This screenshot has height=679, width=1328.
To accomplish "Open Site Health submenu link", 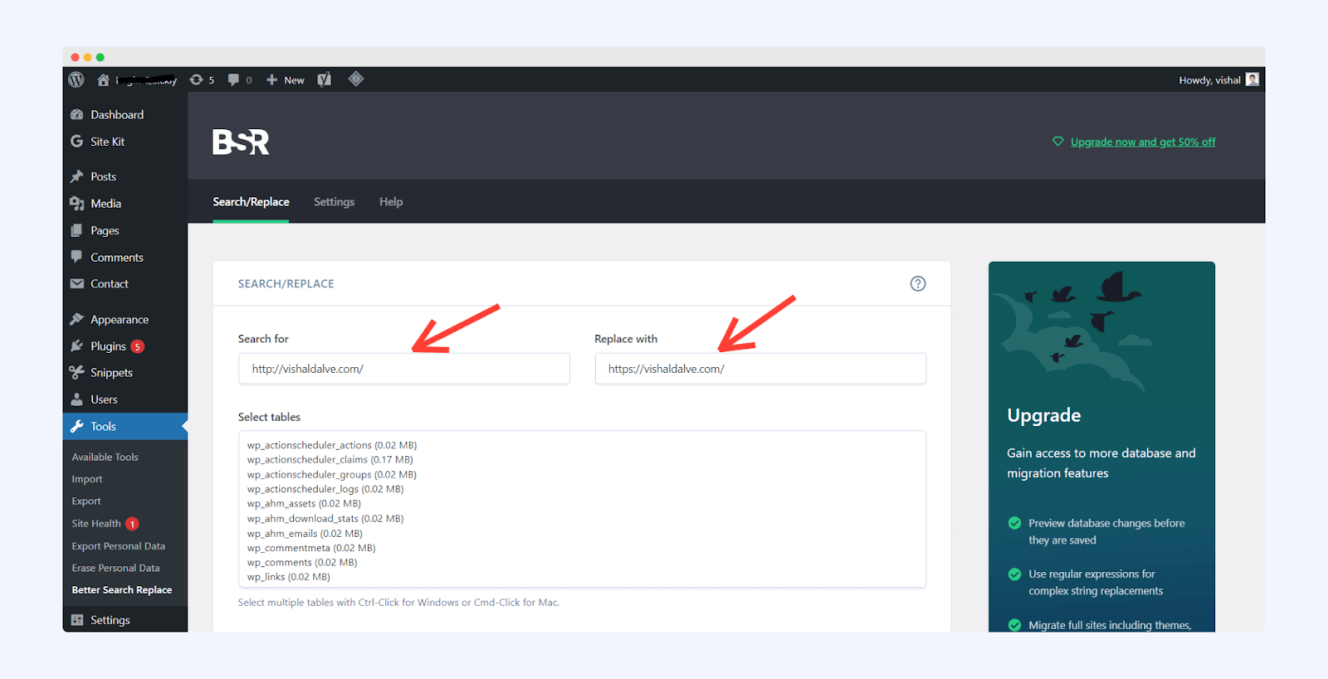I will [96, 524].
